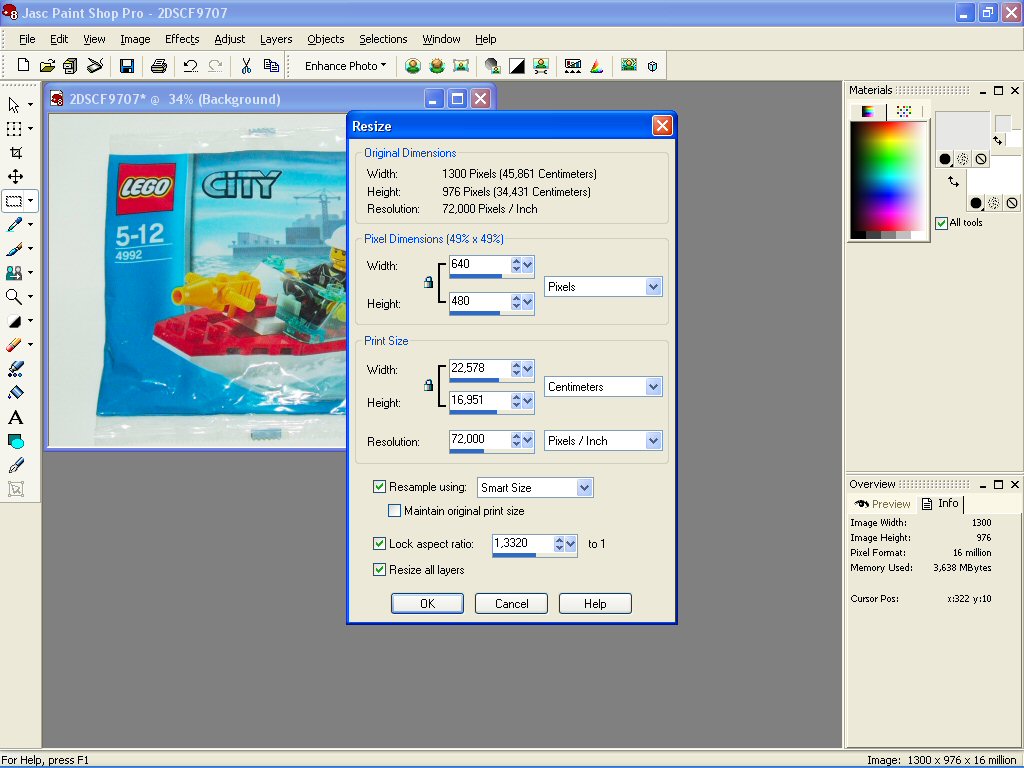Click the Cut scissors icon
This screenshot has width=1024, height=768.
tap(245, 66)
